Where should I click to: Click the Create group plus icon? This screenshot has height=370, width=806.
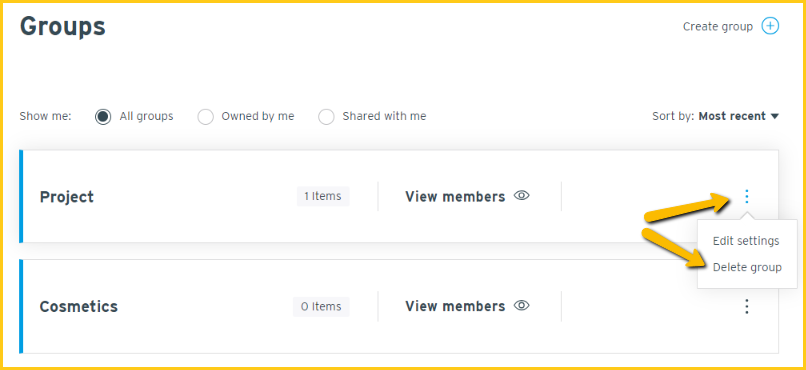(770, 26)
